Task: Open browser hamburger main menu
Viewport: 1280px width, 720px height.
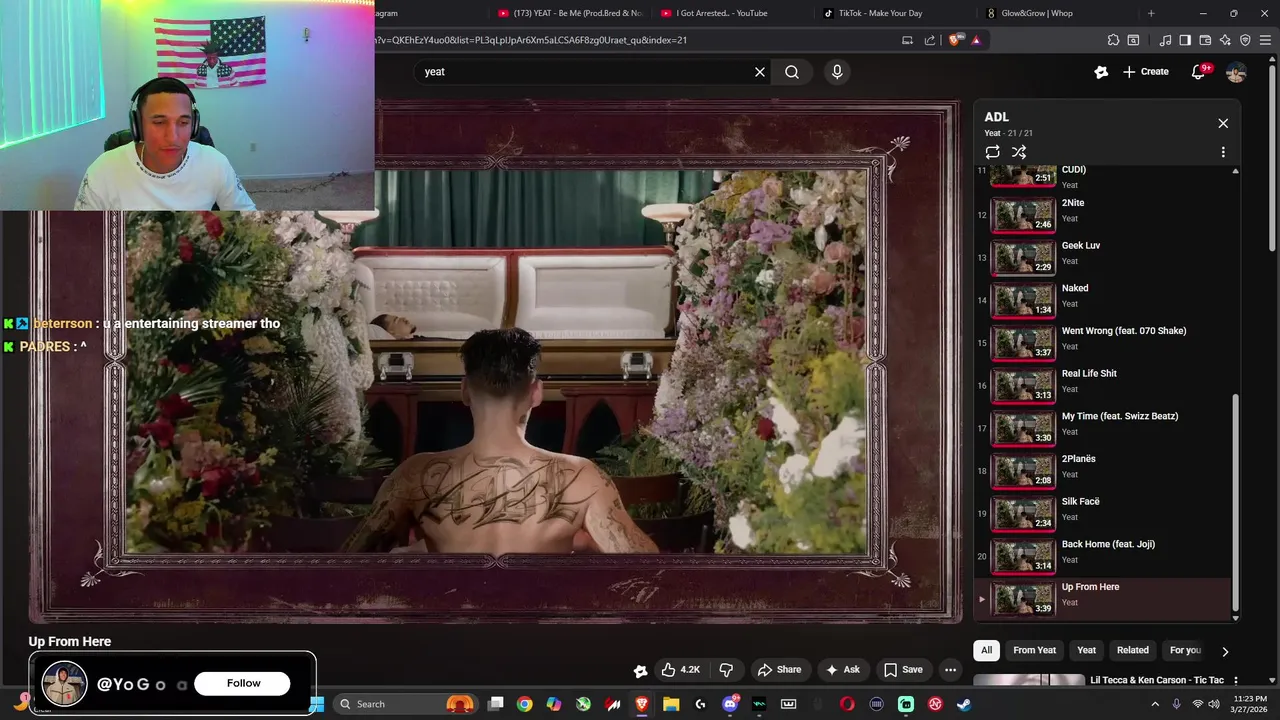Action: pyautogui.click(x=1266, y=40)
